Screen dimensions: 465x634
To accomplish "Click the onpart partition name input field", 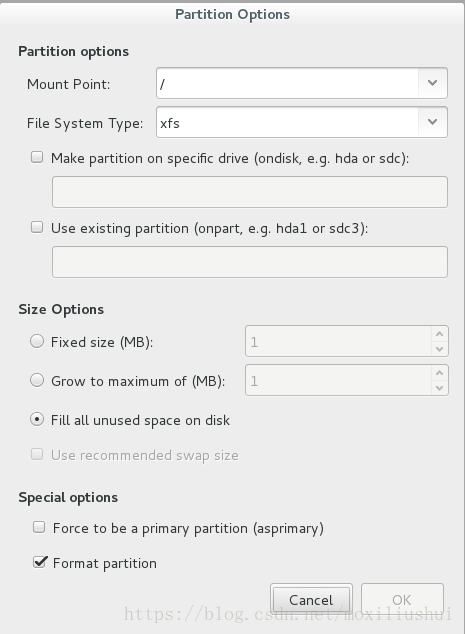I will [250, 262].
